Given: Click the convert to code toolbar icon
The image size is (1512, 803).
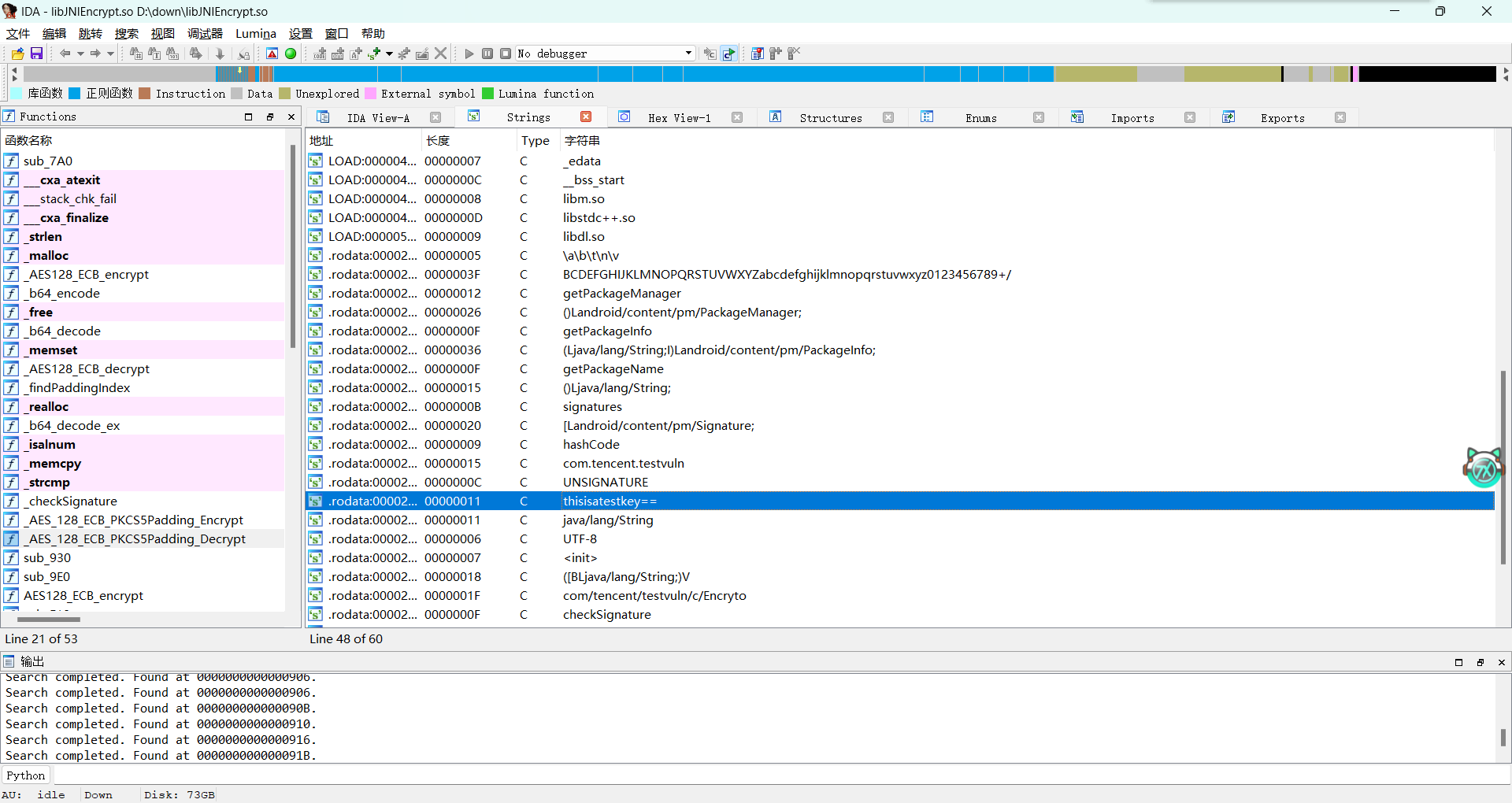Looking at the screenshot, I should 320,54.
